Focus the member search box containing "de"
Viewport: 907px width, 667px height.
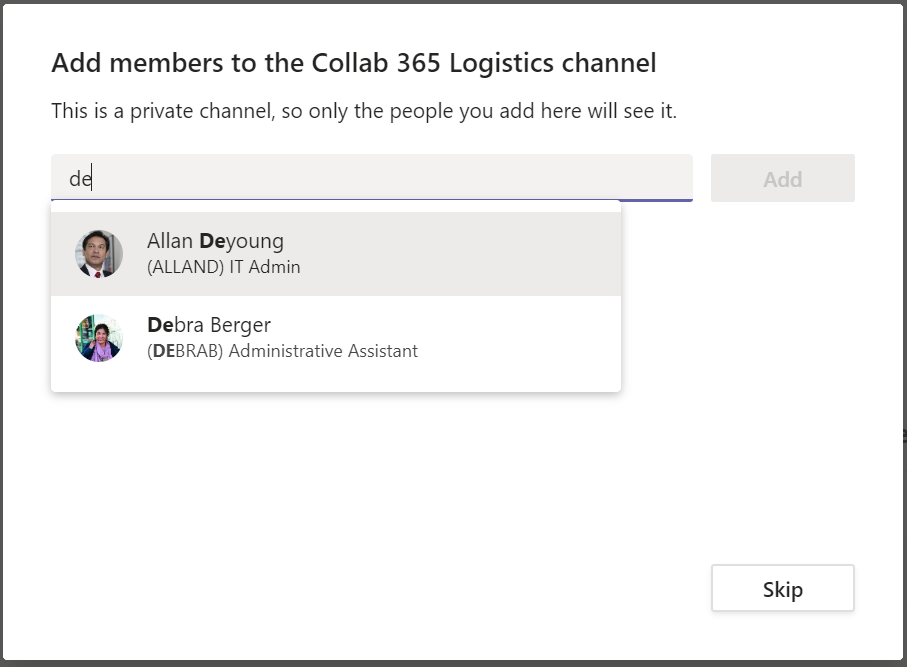(x=372, y=178)
